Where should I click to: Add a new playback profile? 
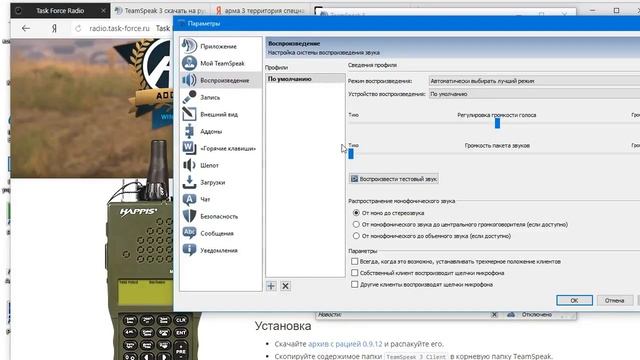[271, 286]
